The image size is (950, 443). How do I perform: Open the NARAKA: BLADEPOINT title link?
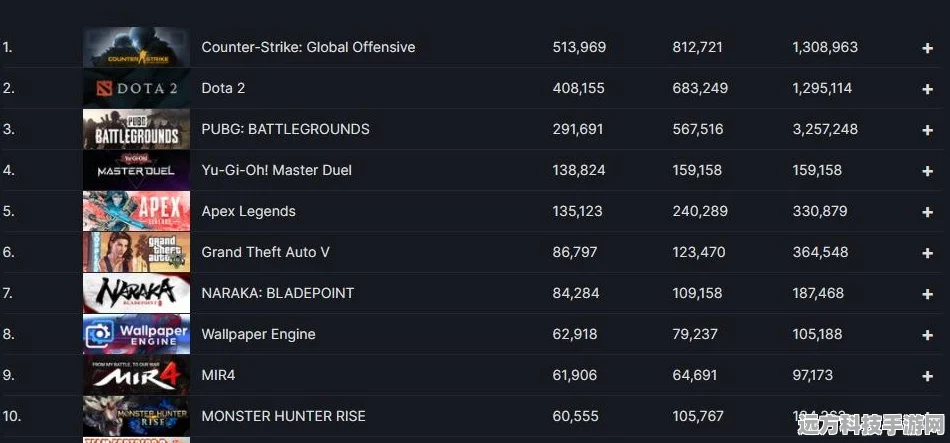click(x=277, y=293)
